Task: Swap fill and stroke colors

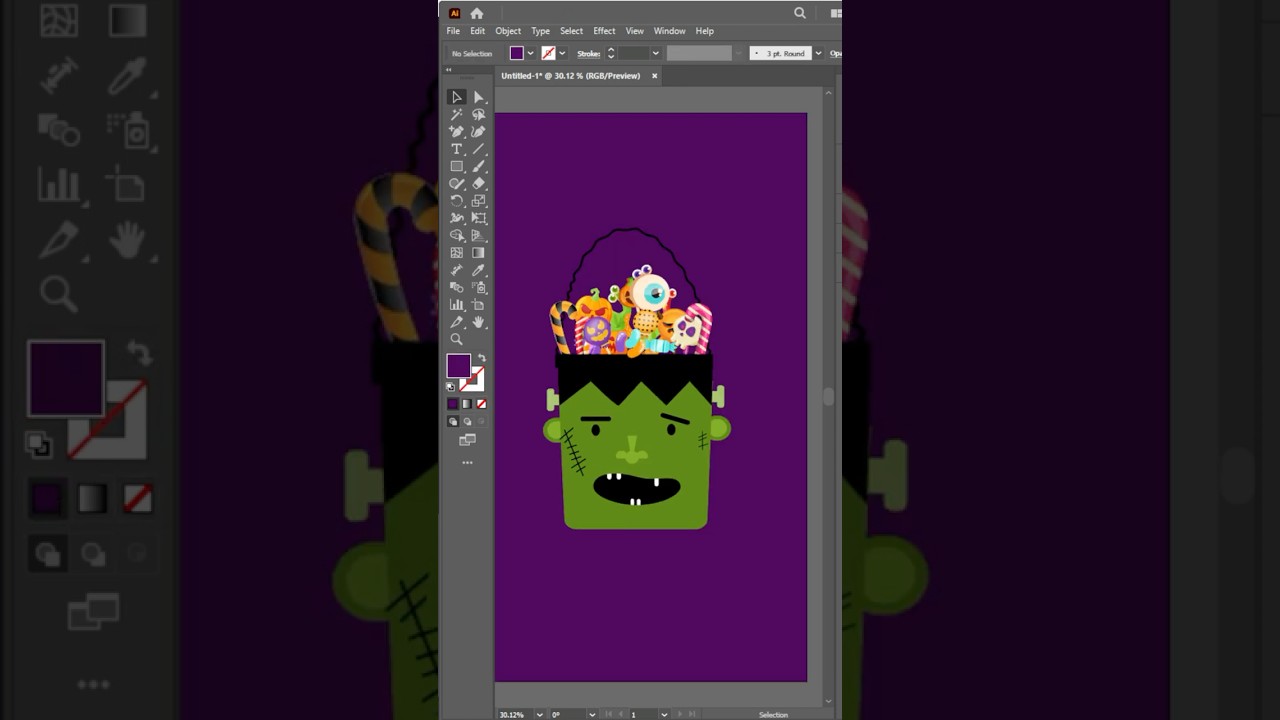Action: (482, 358)
